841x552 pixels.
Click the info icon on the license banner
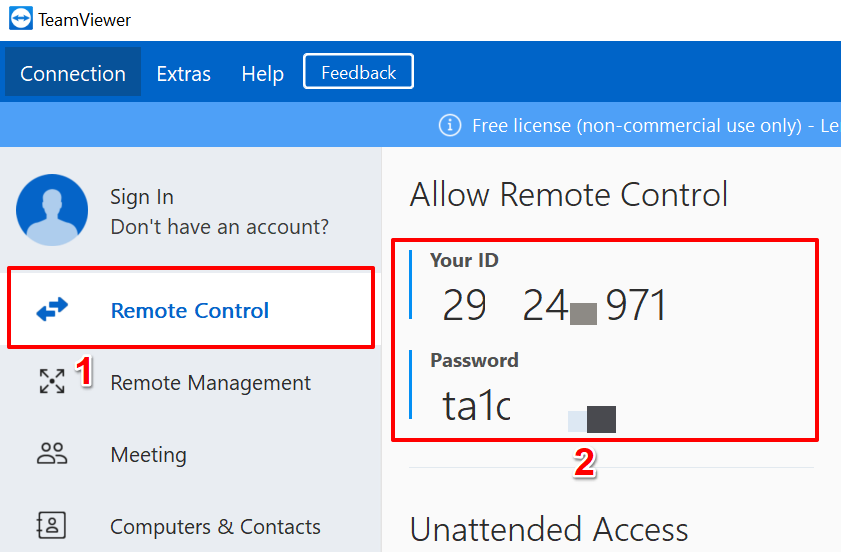(450, 125)
